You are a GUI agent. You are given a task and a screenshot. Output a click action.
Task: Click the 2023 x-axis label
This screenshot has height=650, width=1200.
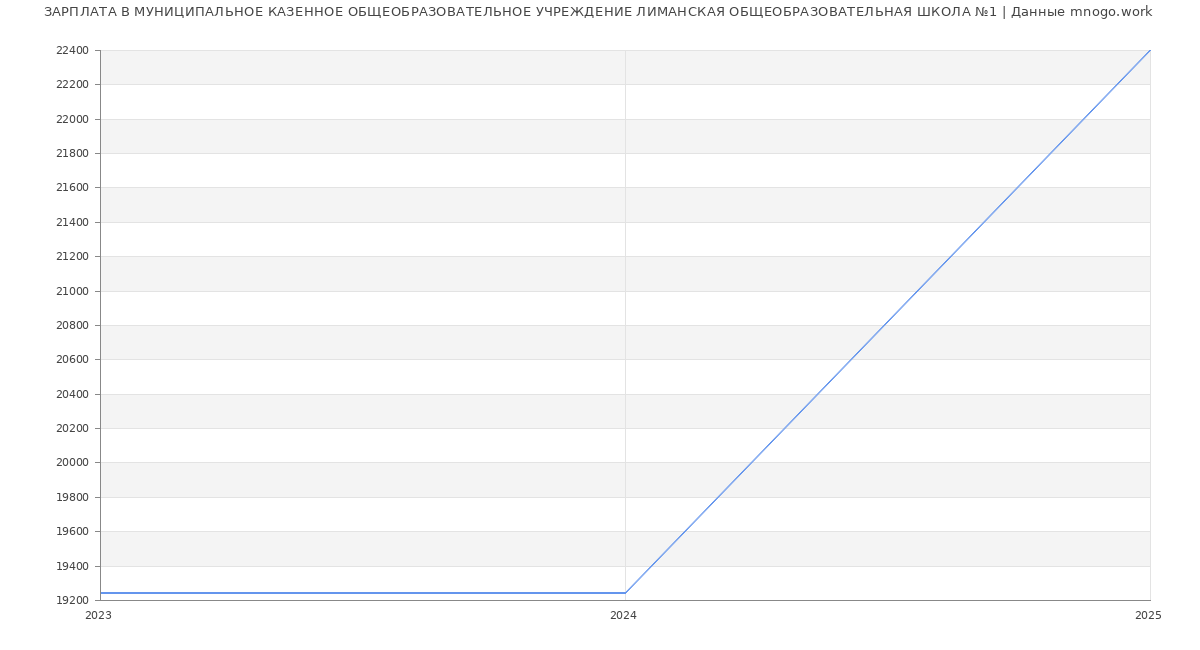[x=98, y=615]
